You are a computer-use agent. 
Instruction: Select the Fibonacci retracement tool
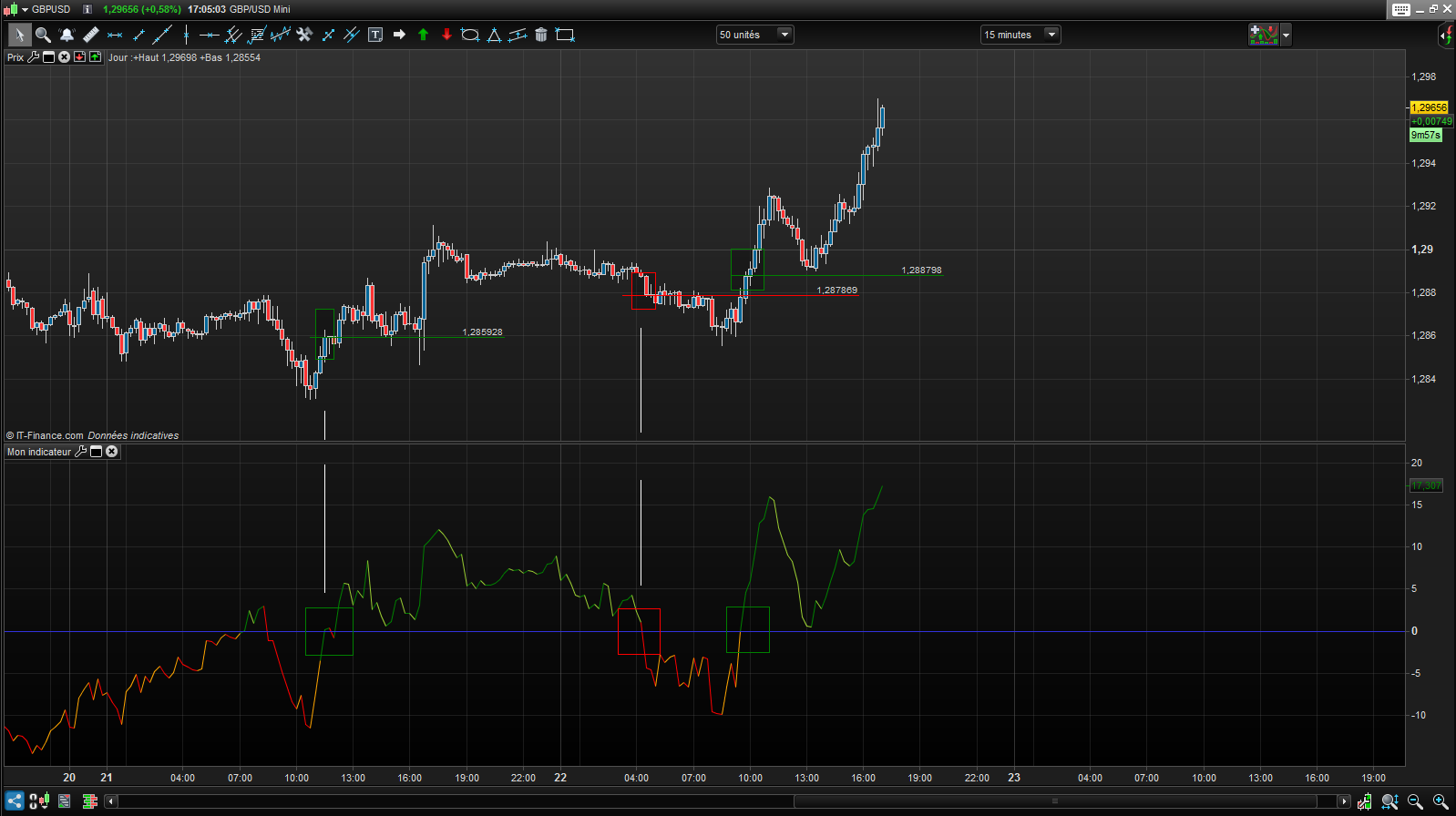pos(257,35)
